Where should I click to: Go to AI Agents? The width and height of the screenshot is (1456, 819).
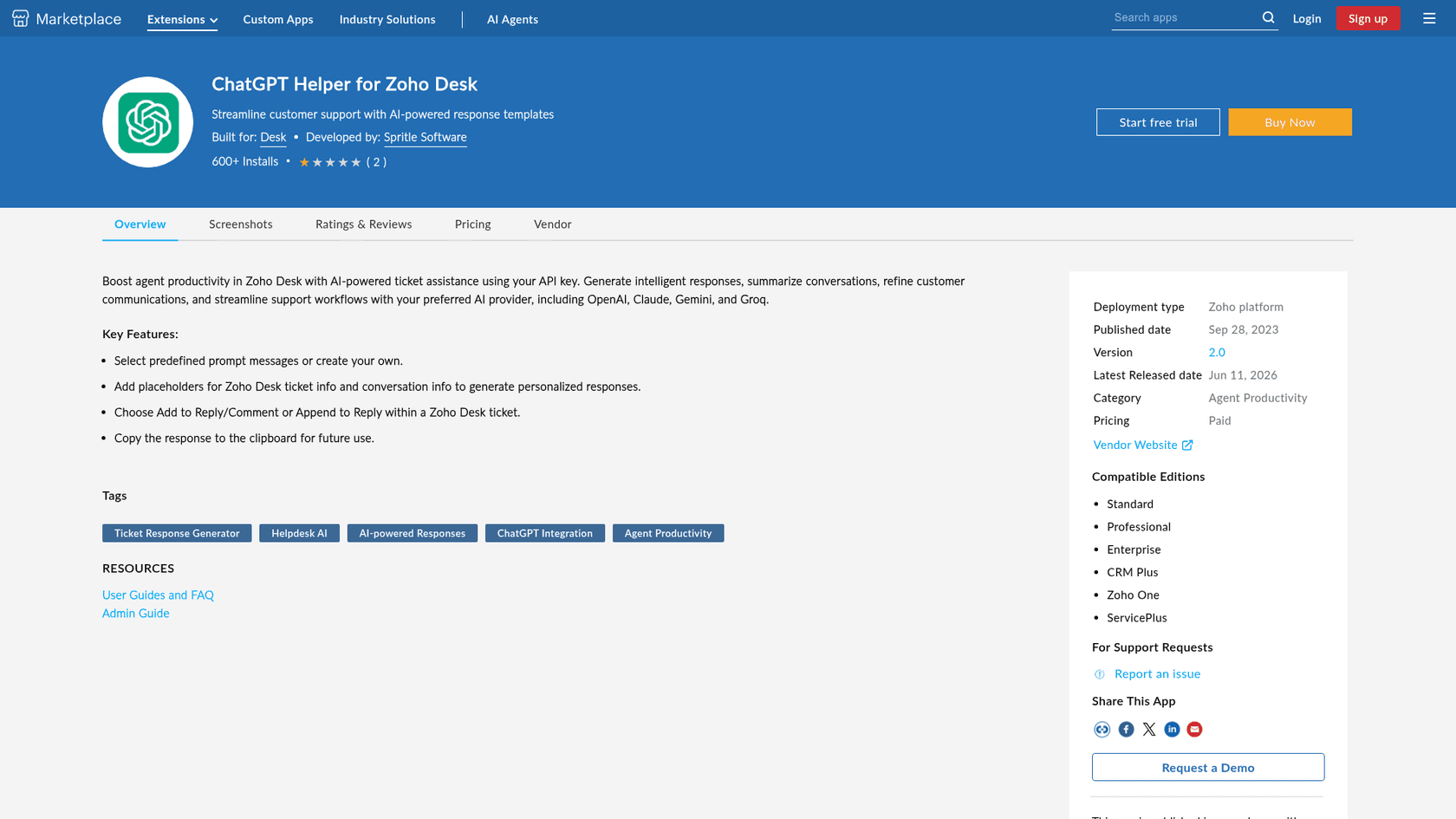(x=512, y=19)
